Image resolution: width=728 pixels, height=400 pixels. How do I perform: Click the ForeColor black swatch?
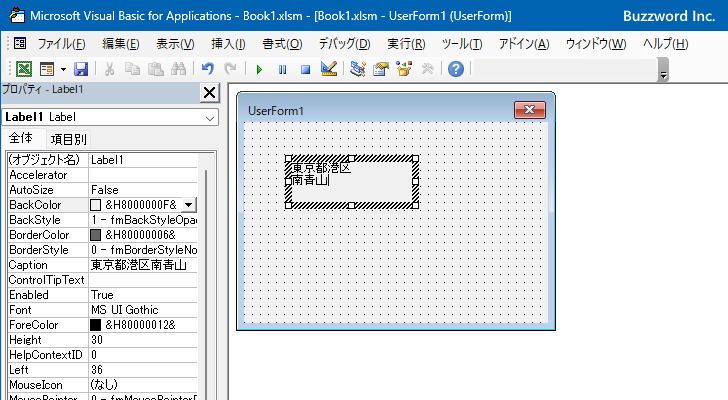pos(95,325)
